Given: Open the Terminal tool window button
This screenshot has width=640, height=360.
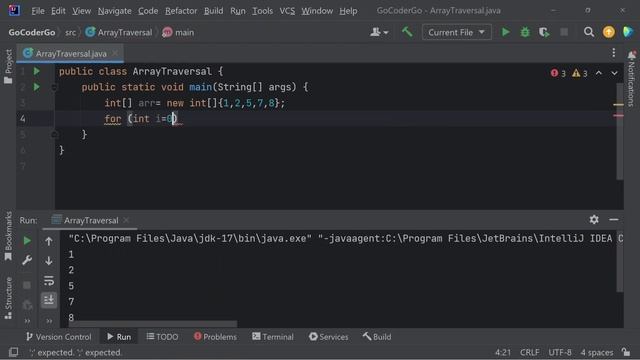Looking at the screenshot, I should [273, 337].
